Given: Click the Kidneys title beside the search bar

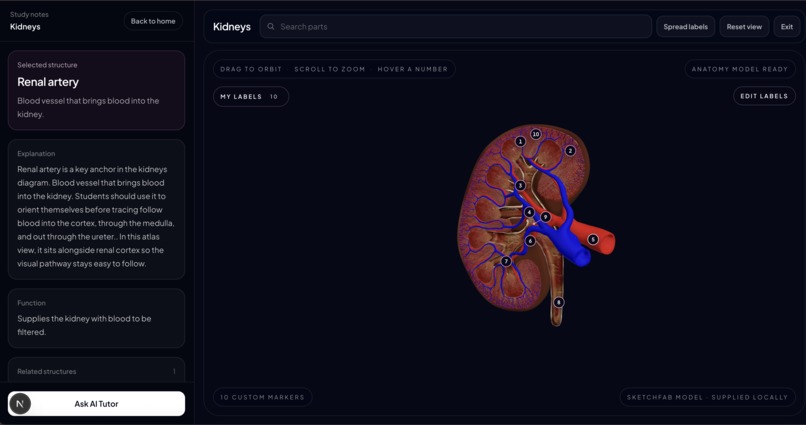Looking at the screenshot, I should coord(232,27).
